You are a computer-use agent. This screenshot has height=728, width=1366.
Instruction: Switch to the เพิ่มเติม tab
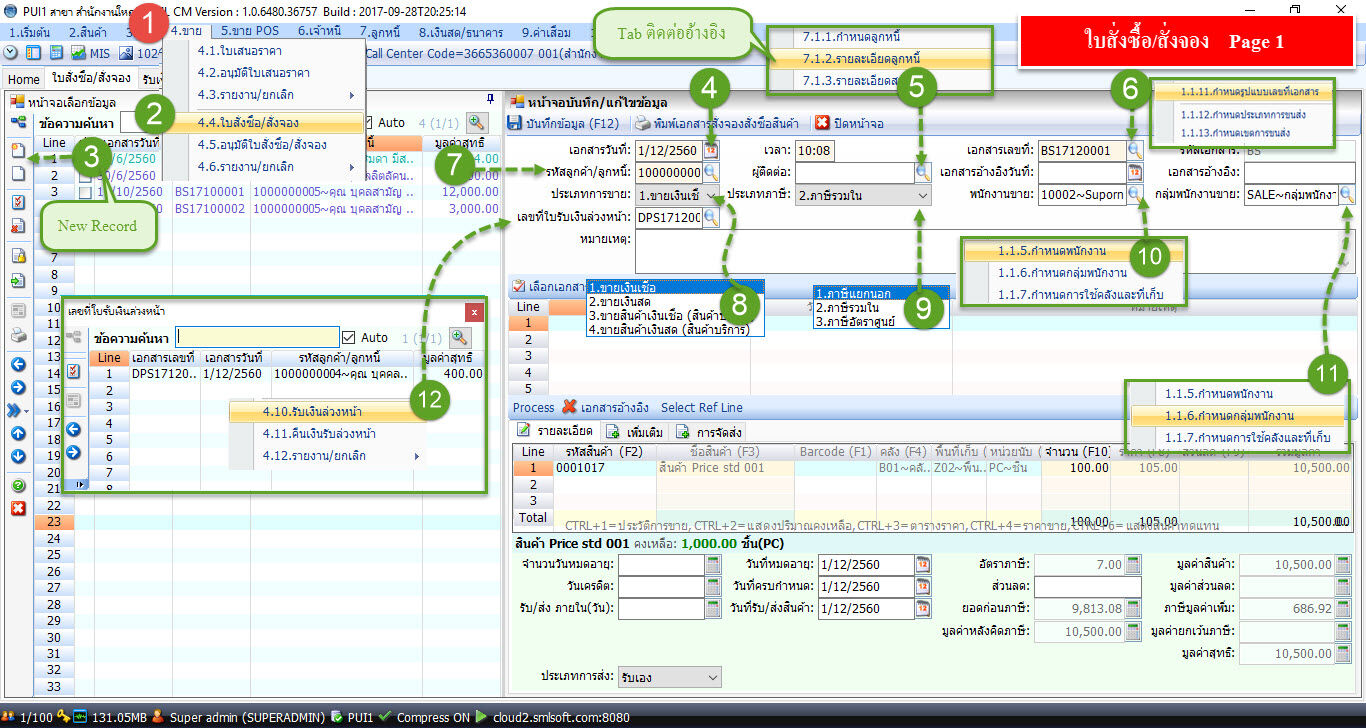click(637, 432)
